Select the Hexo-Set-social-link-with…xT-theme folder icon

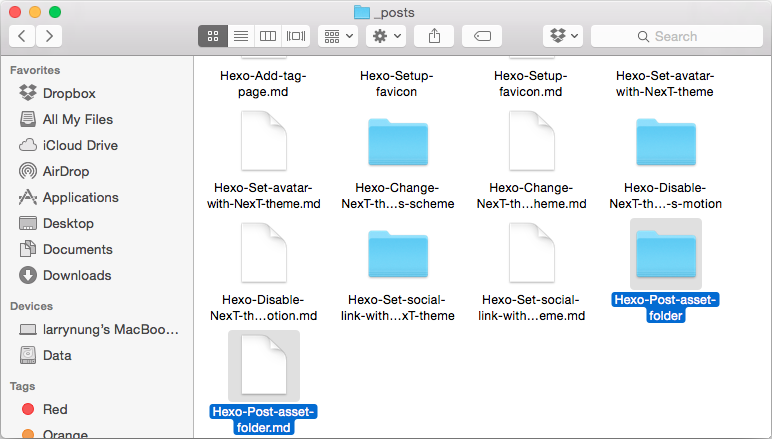(398, 254)
